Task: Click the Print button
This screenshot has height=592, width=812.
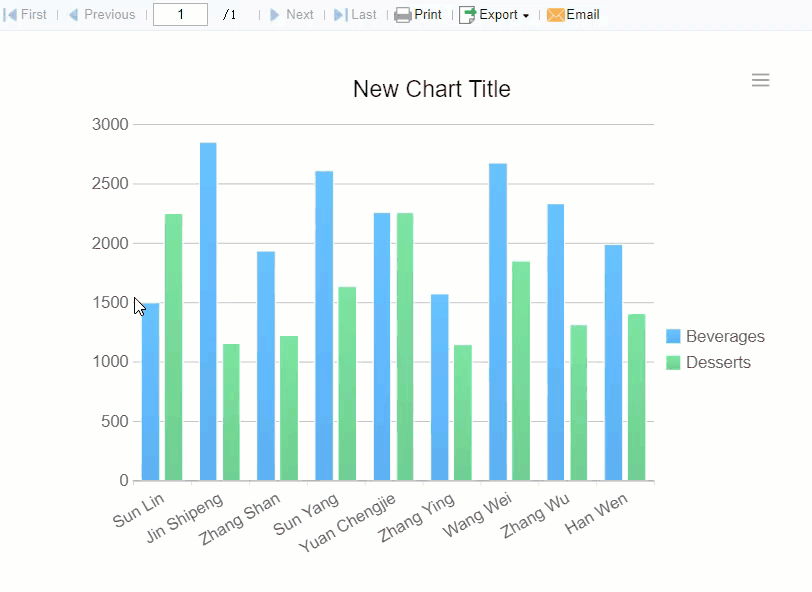Action: [418, 14]
